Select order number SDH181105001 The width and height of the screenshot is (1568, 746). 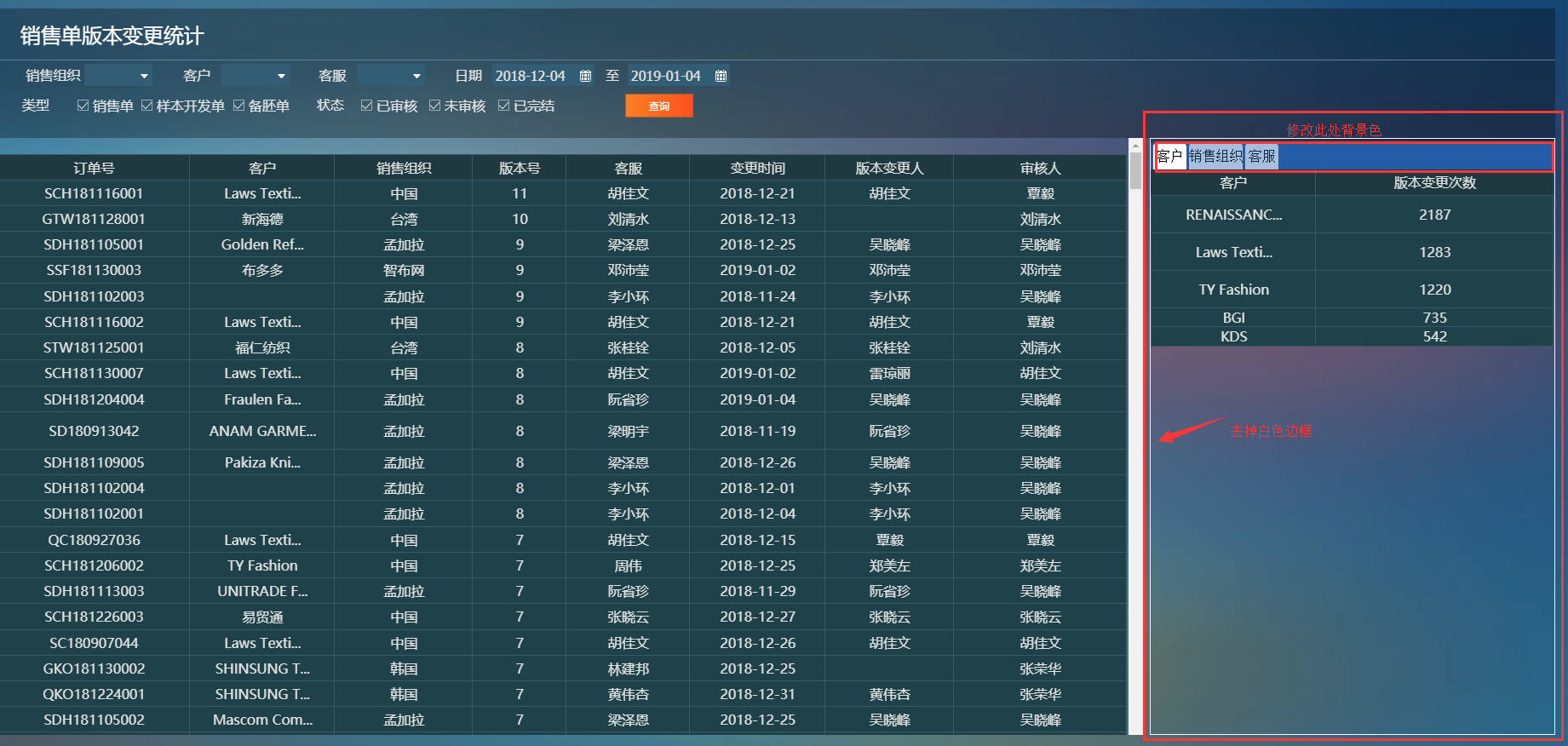94,244
